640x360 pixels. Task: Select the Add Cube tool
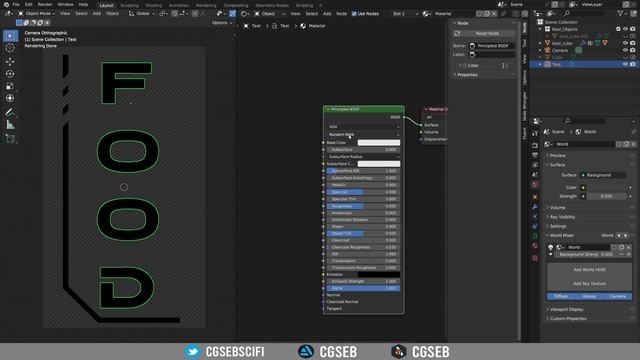(10, 139)
